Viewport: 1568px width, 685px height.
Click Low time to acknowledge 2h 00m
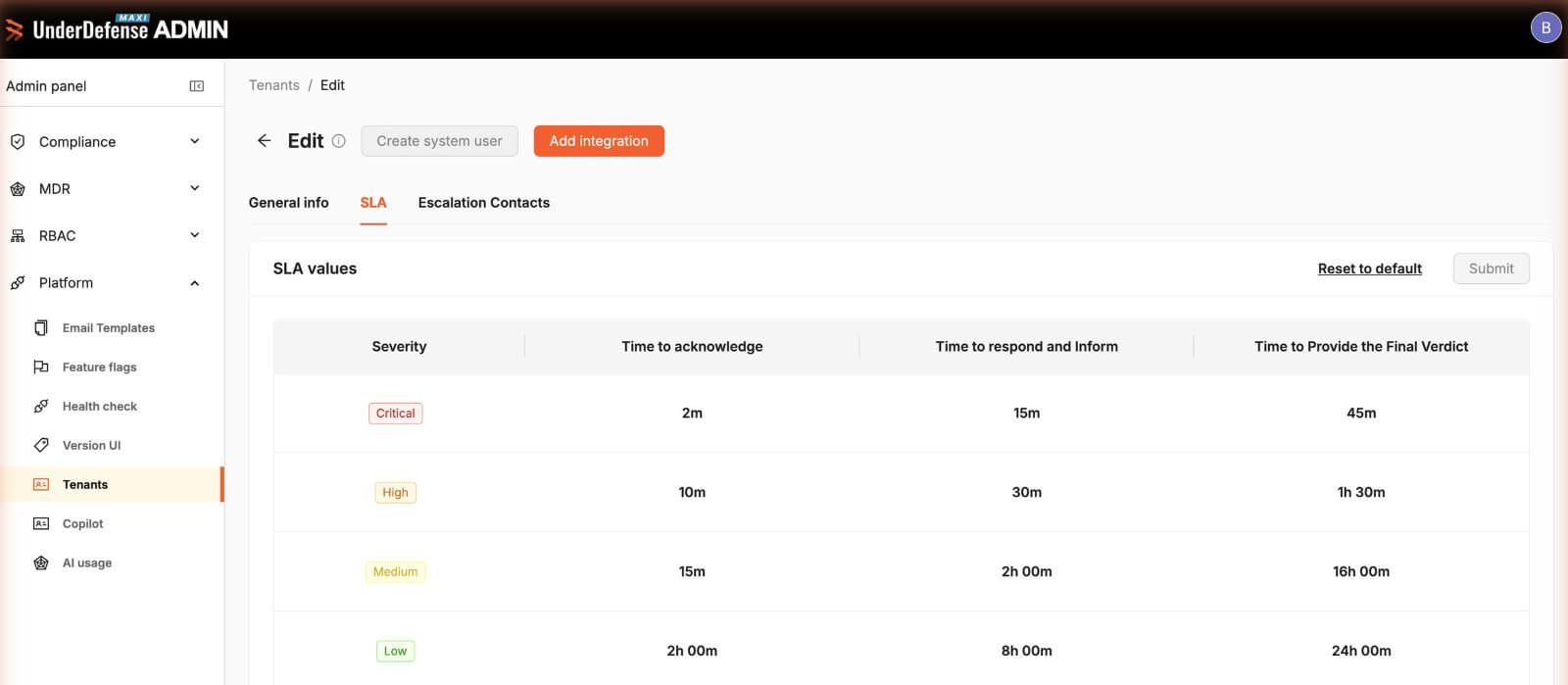click(692, 652)
